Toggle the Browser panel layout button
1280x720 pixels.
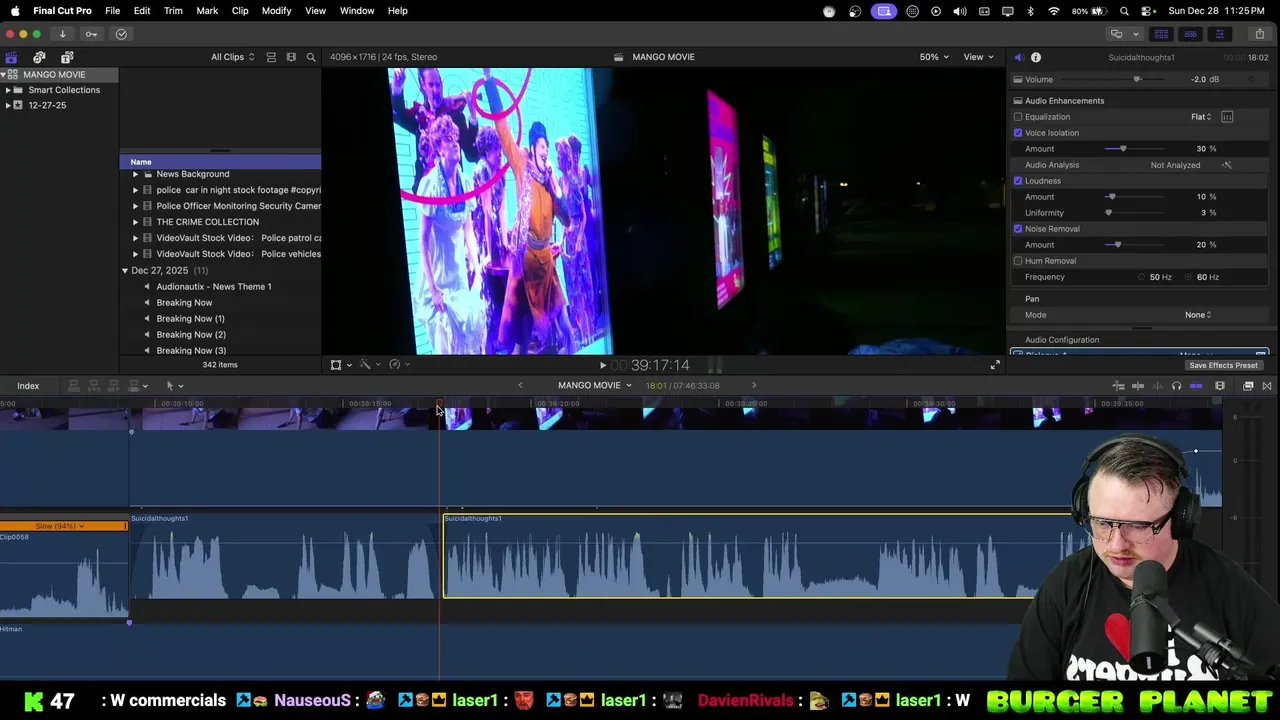(x=1161, y=34)
